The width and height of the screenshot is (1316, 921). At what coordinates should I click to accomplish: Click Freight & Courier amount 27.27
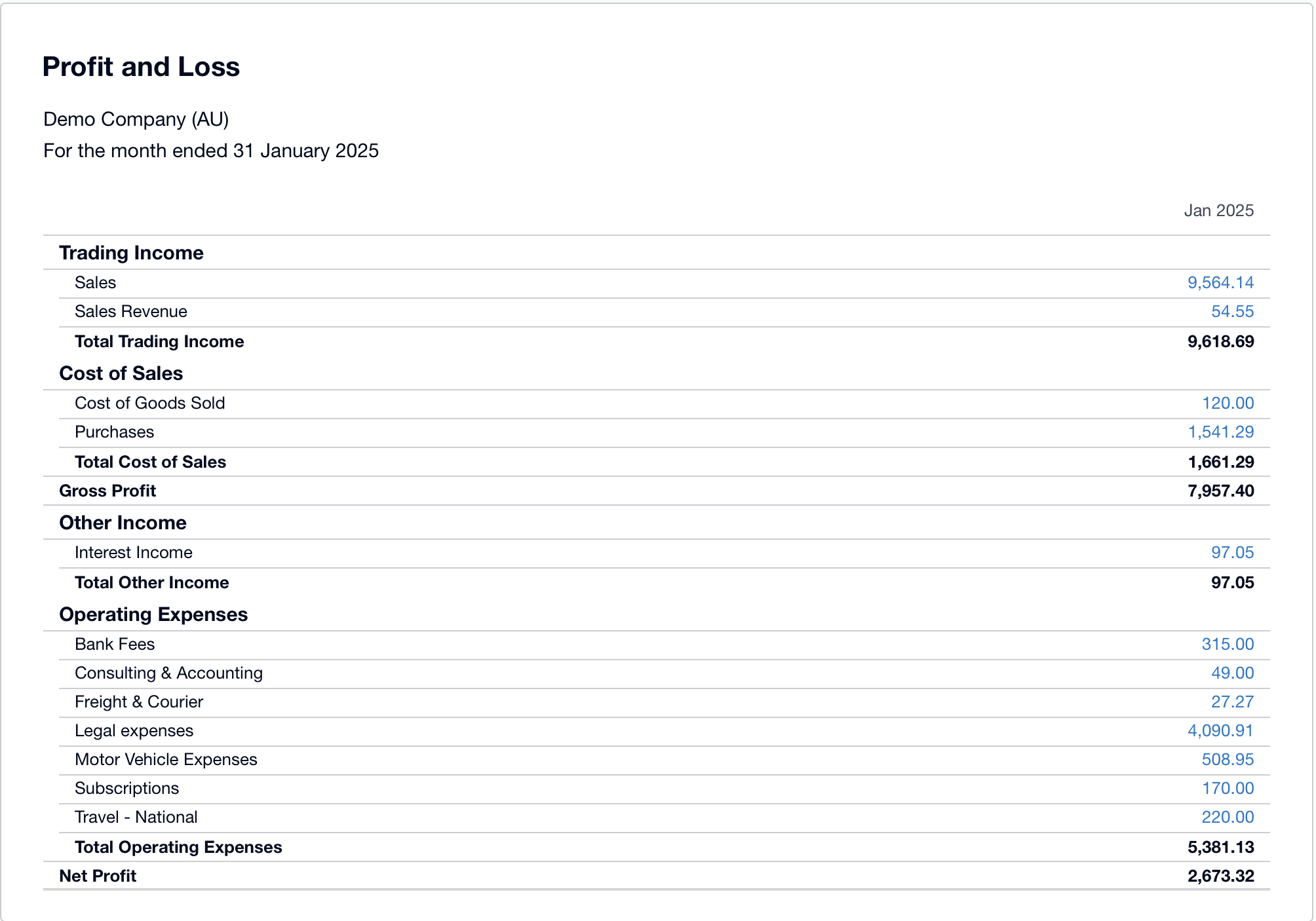coord(1232,702)
